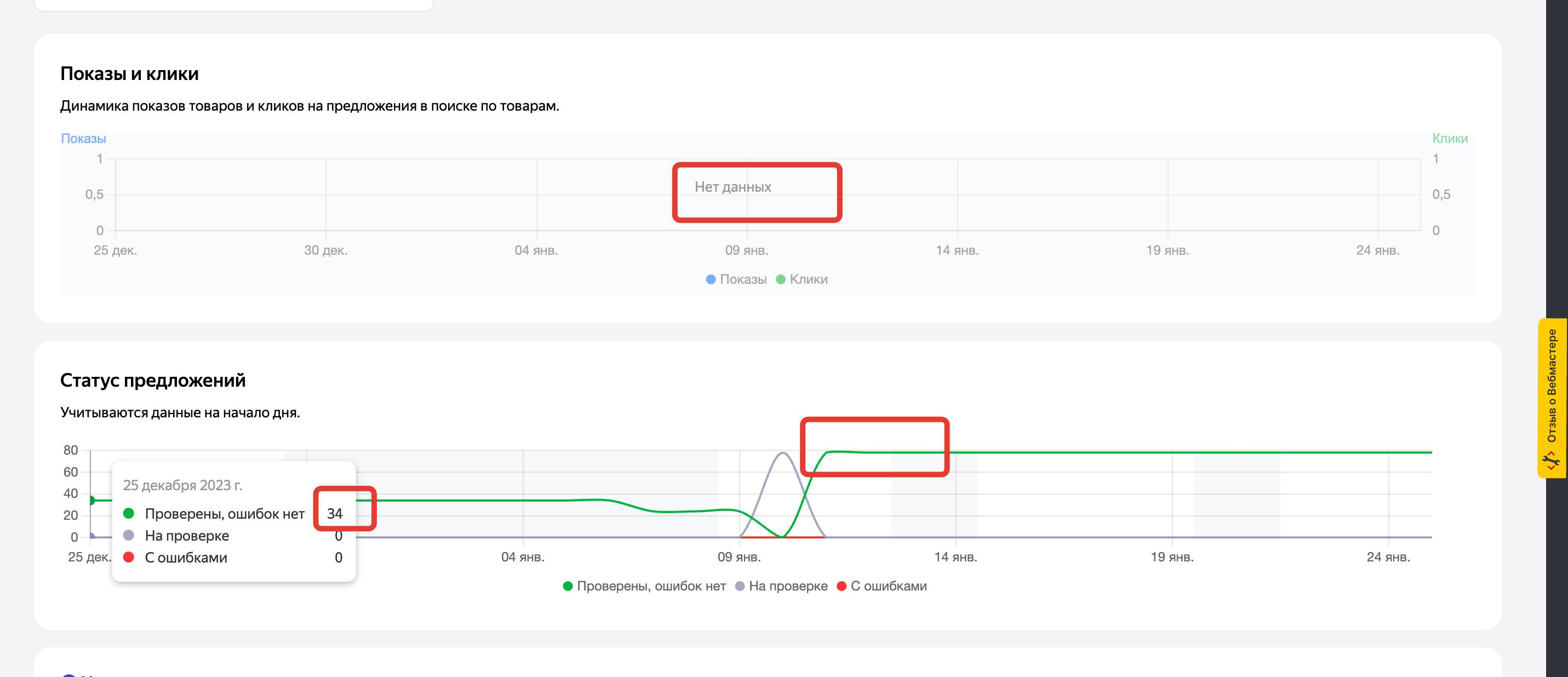Click the green dot next to Проверены in the tooltip
Image resolution: width=1568 pixels, height=677 pixels.
click(x=128, y=513)
